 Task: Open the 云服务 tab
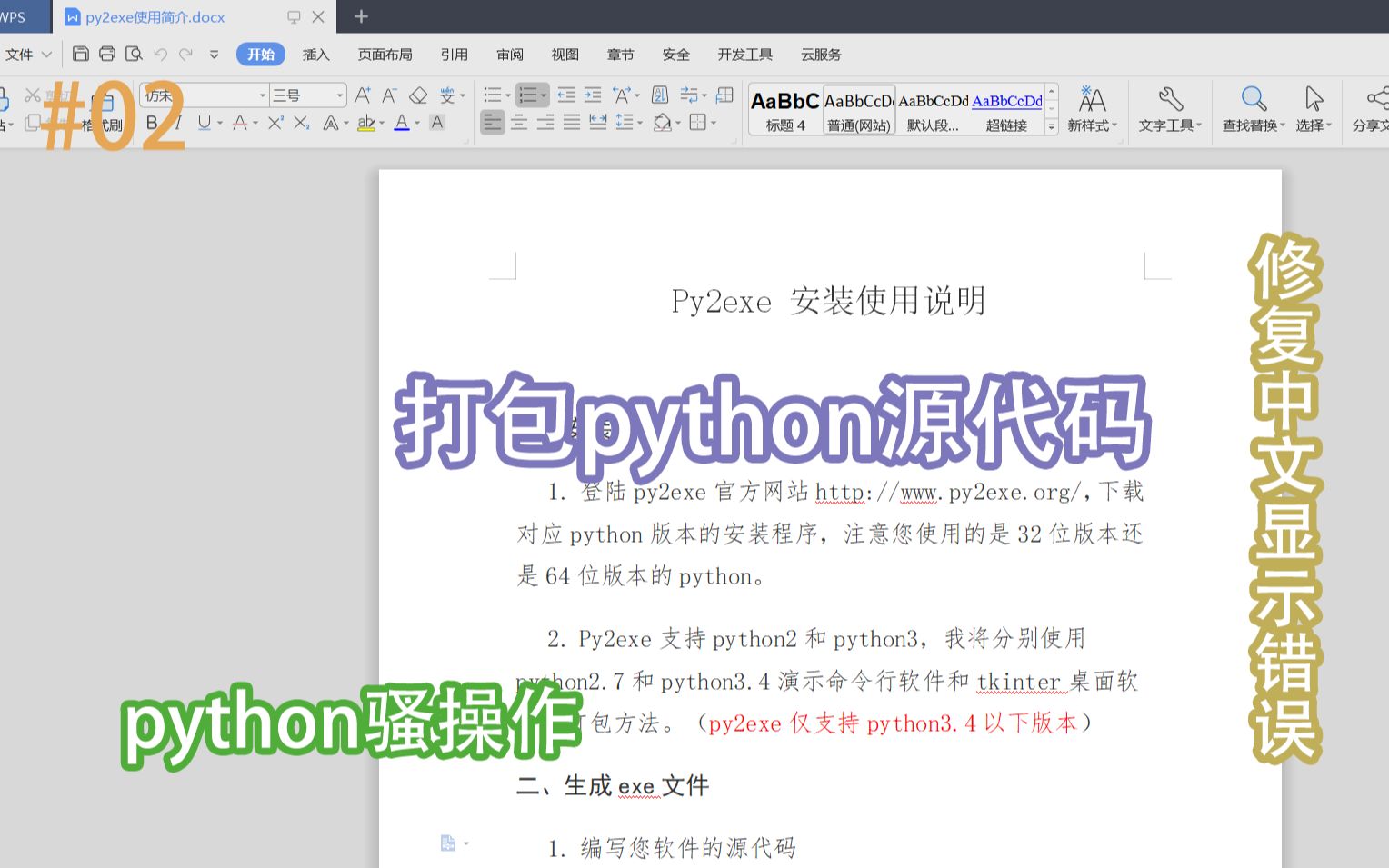coord(821,55)
